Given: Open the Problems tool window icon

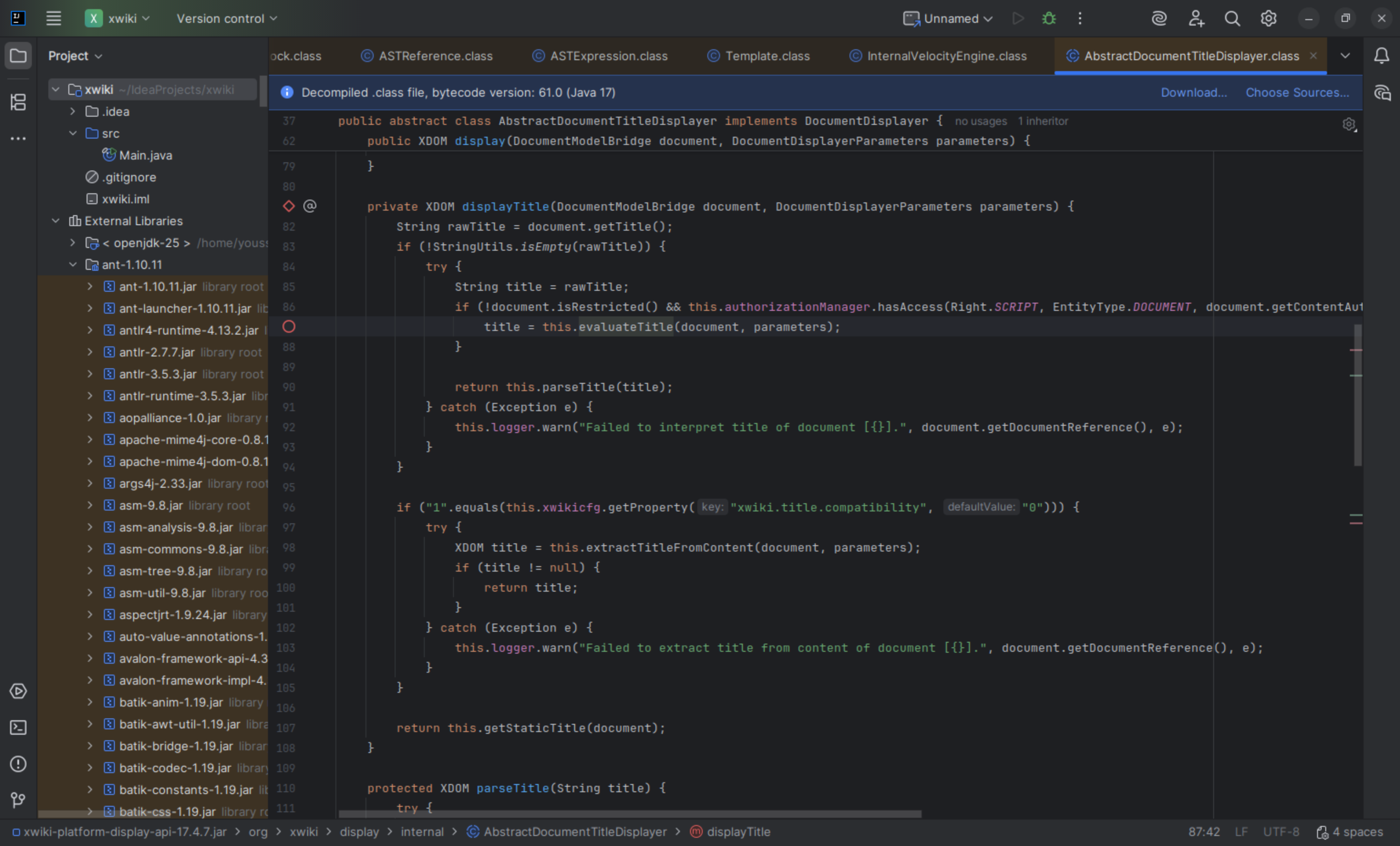Looking at the screenshot, I should pos(18,764).
